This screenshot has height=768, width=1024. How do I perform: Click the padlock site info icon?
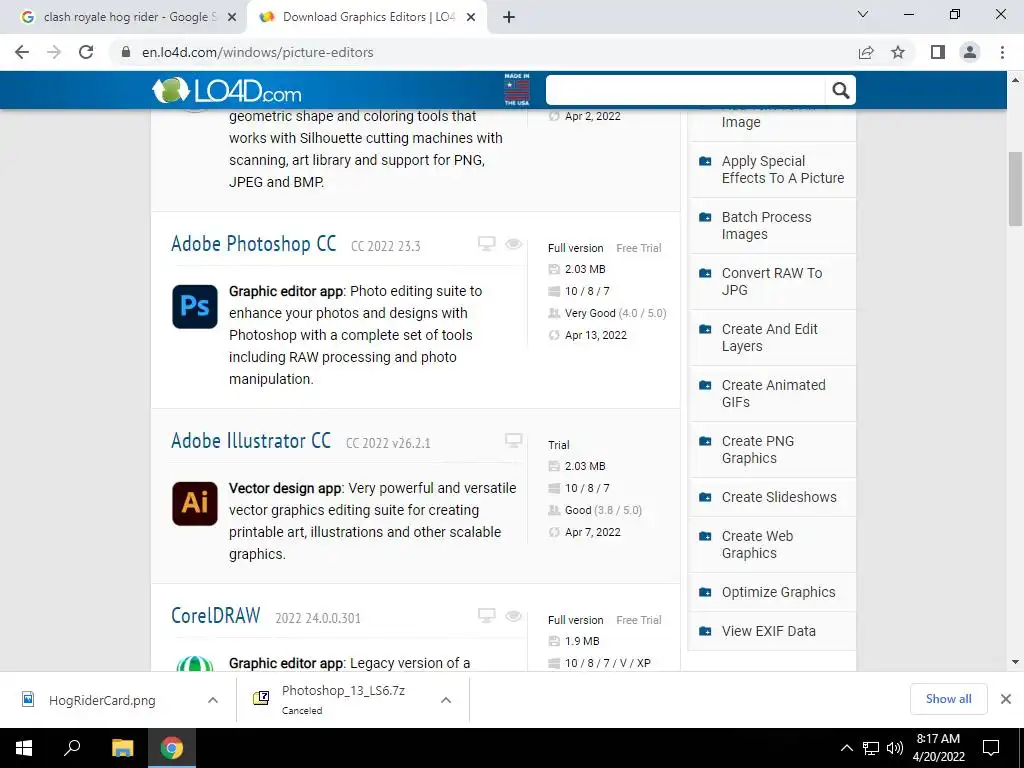click(x=126, y=52)
